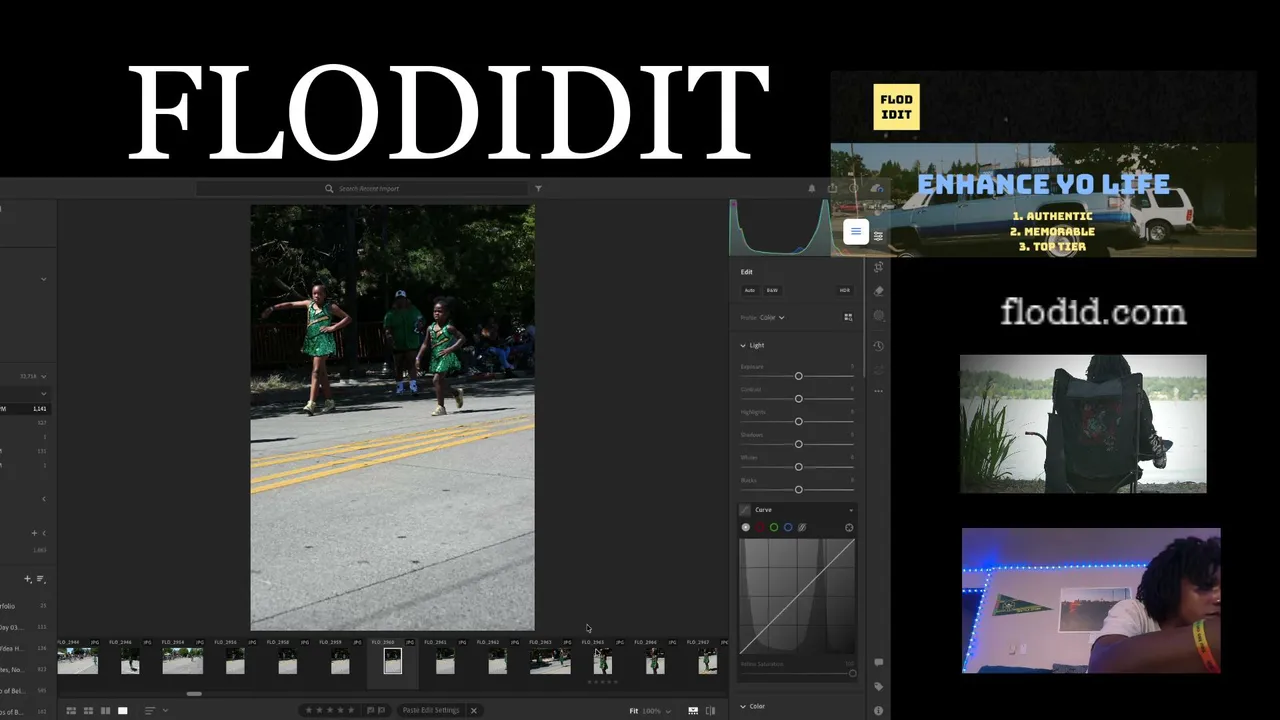The width and height of the screenshot is (1280, 720).
Task: Click the sort order icon in bottom toolbar
Action: click(x=150, y=711)
